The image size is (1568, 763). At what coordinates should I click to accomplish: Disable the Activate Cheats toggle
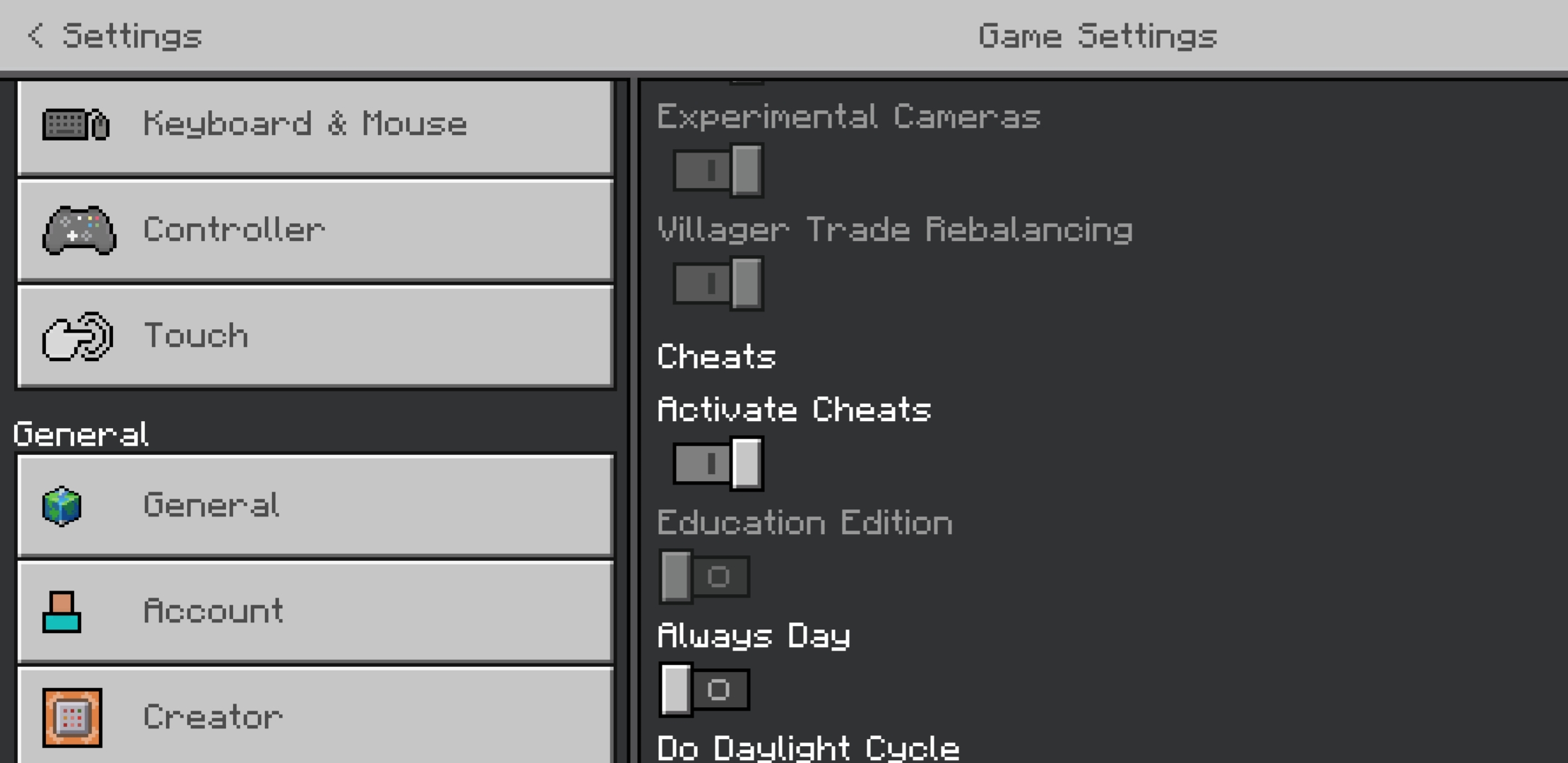pyautogui.click(x=718, y=463)
